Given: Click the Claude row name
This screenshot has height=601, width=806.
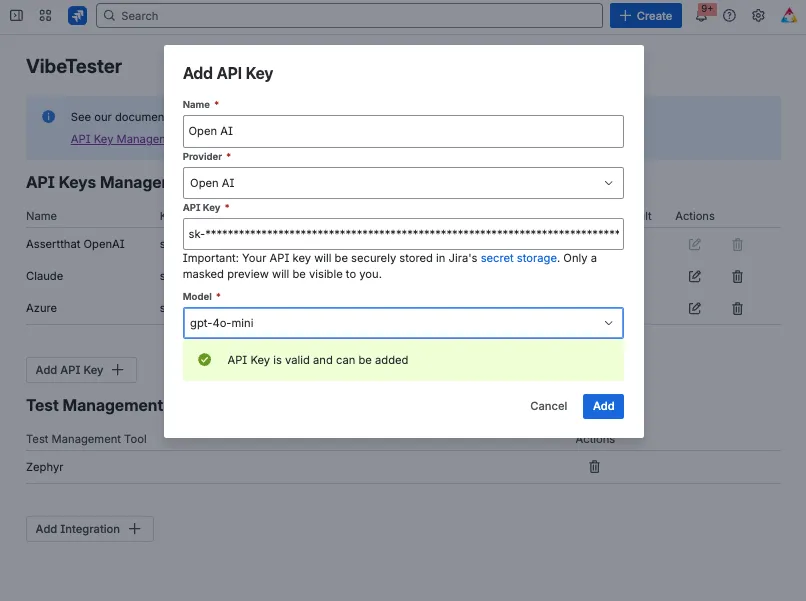Looking at the screenshot, I should (x=45, y=276).
